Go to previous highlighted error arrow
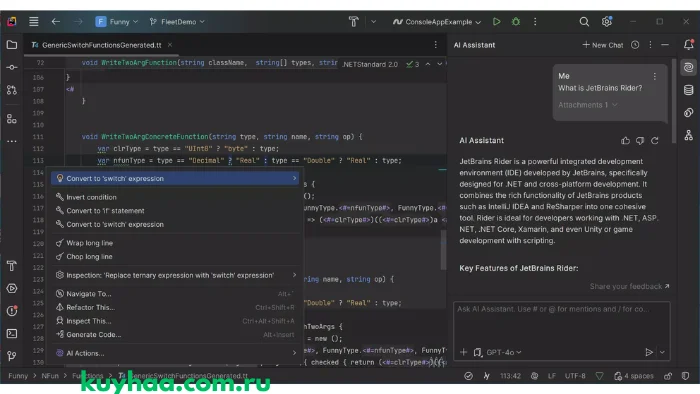The height and width of the screenshot is (394, 700). tap(428, 64)
